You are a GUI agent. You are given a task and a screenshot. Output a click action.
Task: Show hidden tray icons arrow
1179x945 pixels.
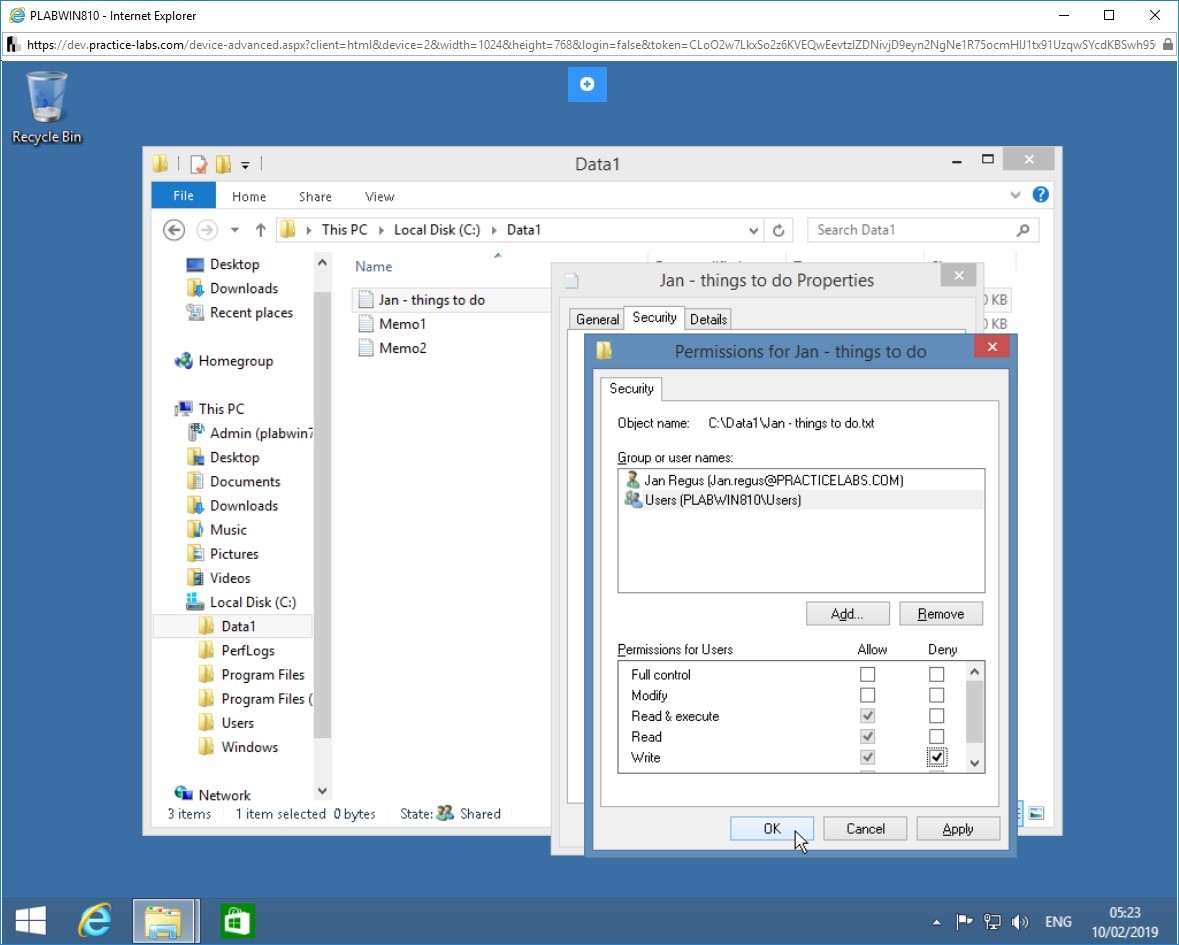click(936, 922)
